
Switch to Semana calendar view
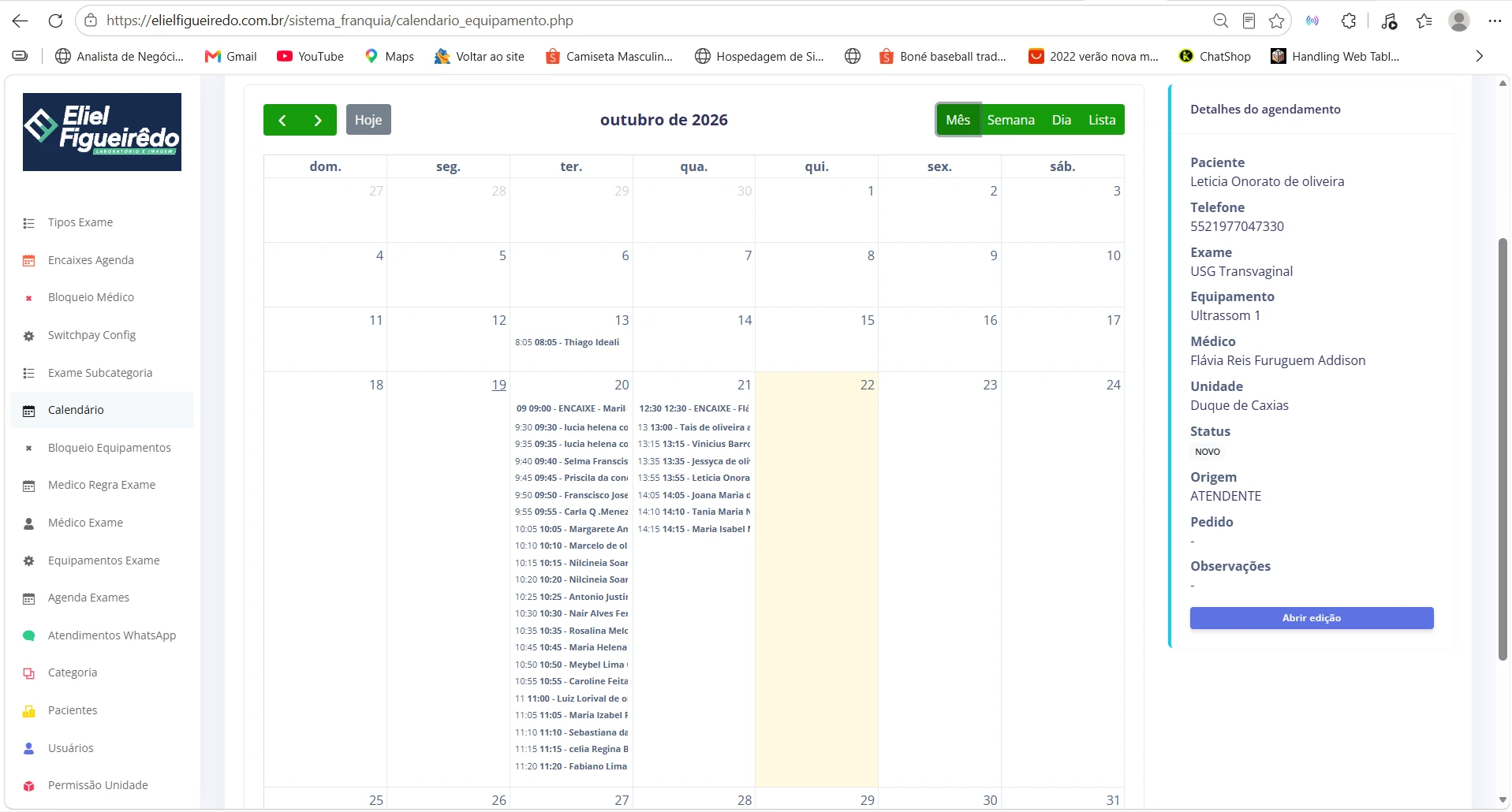pos(1010,120)
